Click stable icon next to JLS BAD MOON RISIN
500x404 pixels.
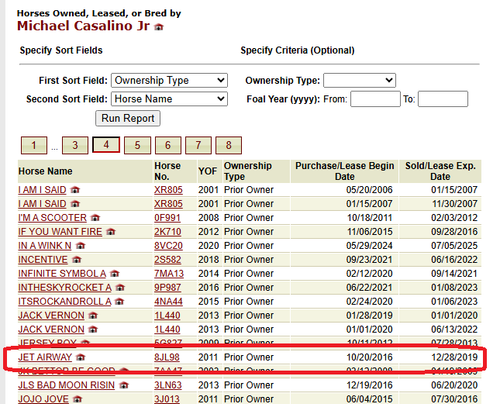point(124,385)
